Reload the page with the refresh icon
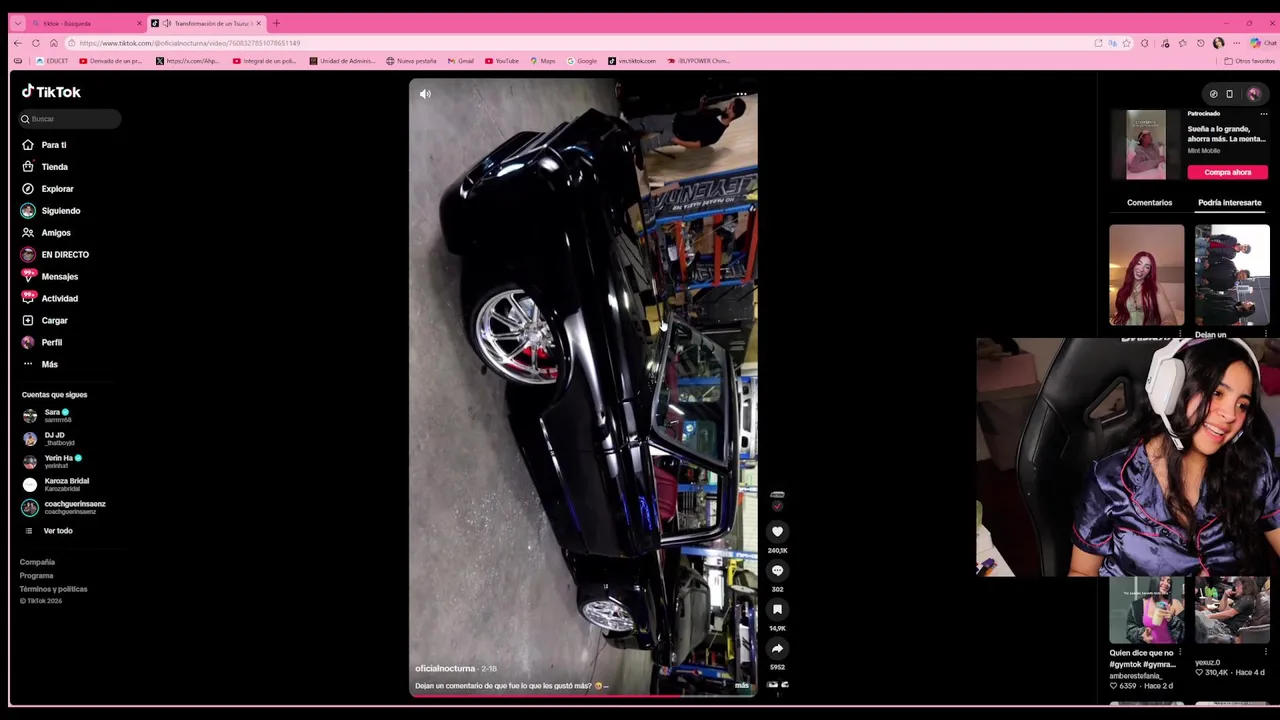This screenshot has width=1280, height=720. [x=35, y=43]
